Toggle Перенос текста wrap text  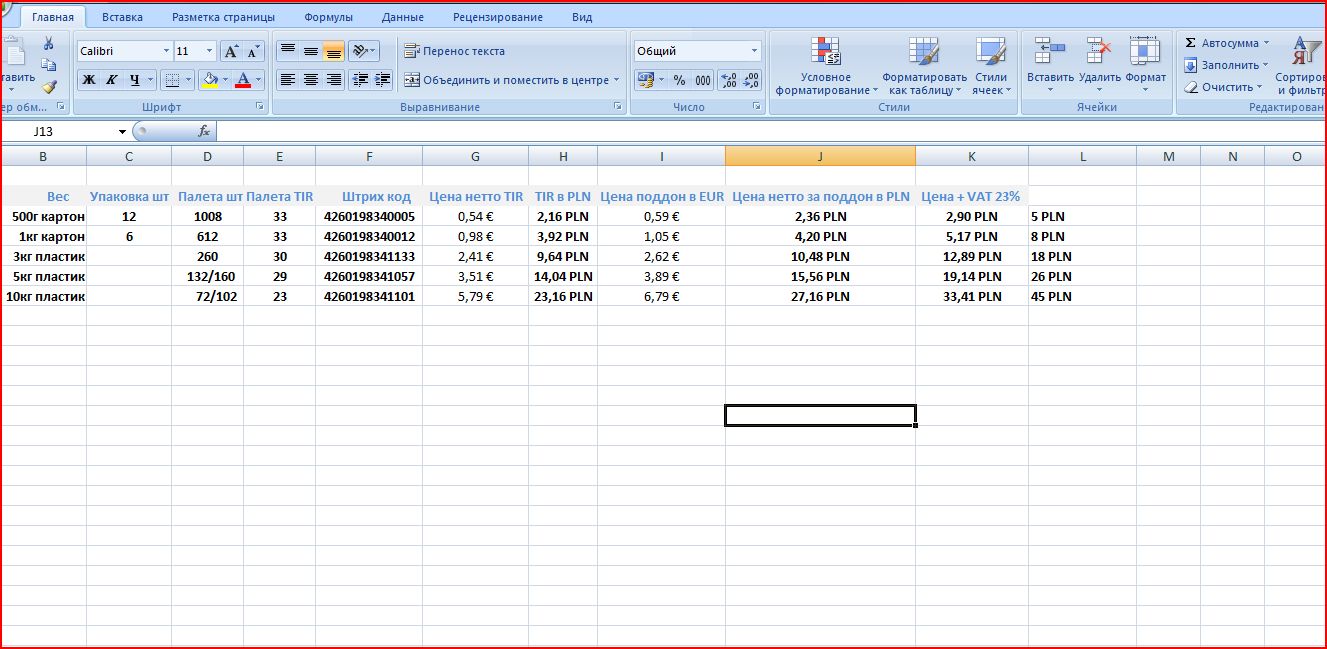pyautogui.click(x=455, y=51)
